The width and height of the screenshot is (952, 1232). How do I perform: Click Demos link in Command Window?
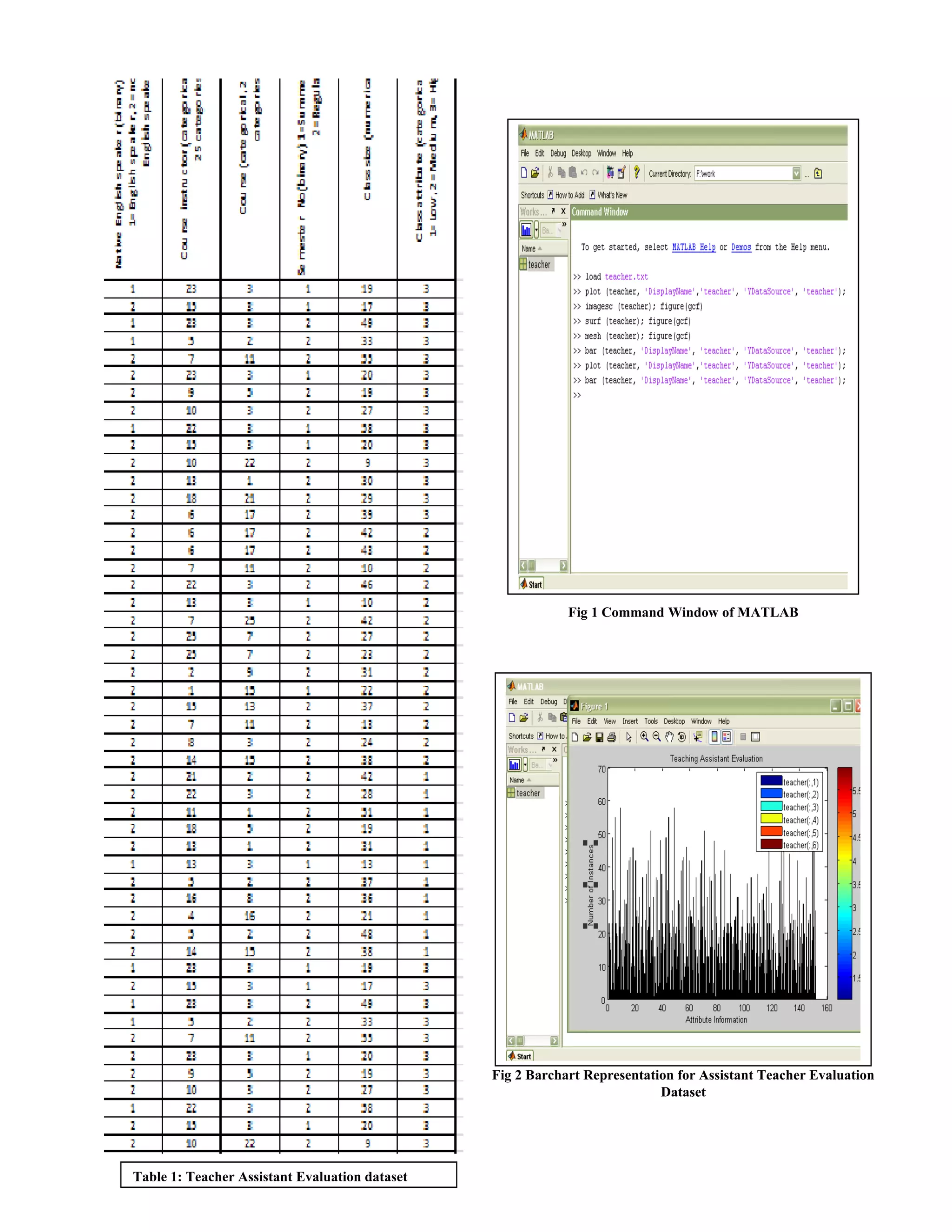tap(741, 247)
